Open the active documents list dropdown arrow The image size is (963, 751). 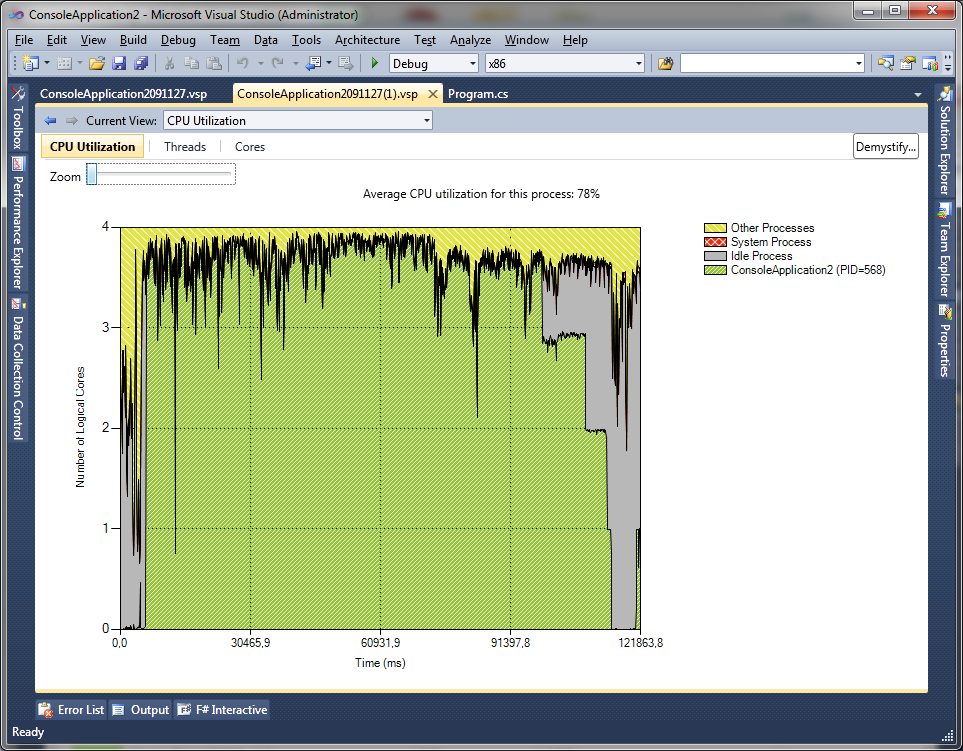pos(918,95)
